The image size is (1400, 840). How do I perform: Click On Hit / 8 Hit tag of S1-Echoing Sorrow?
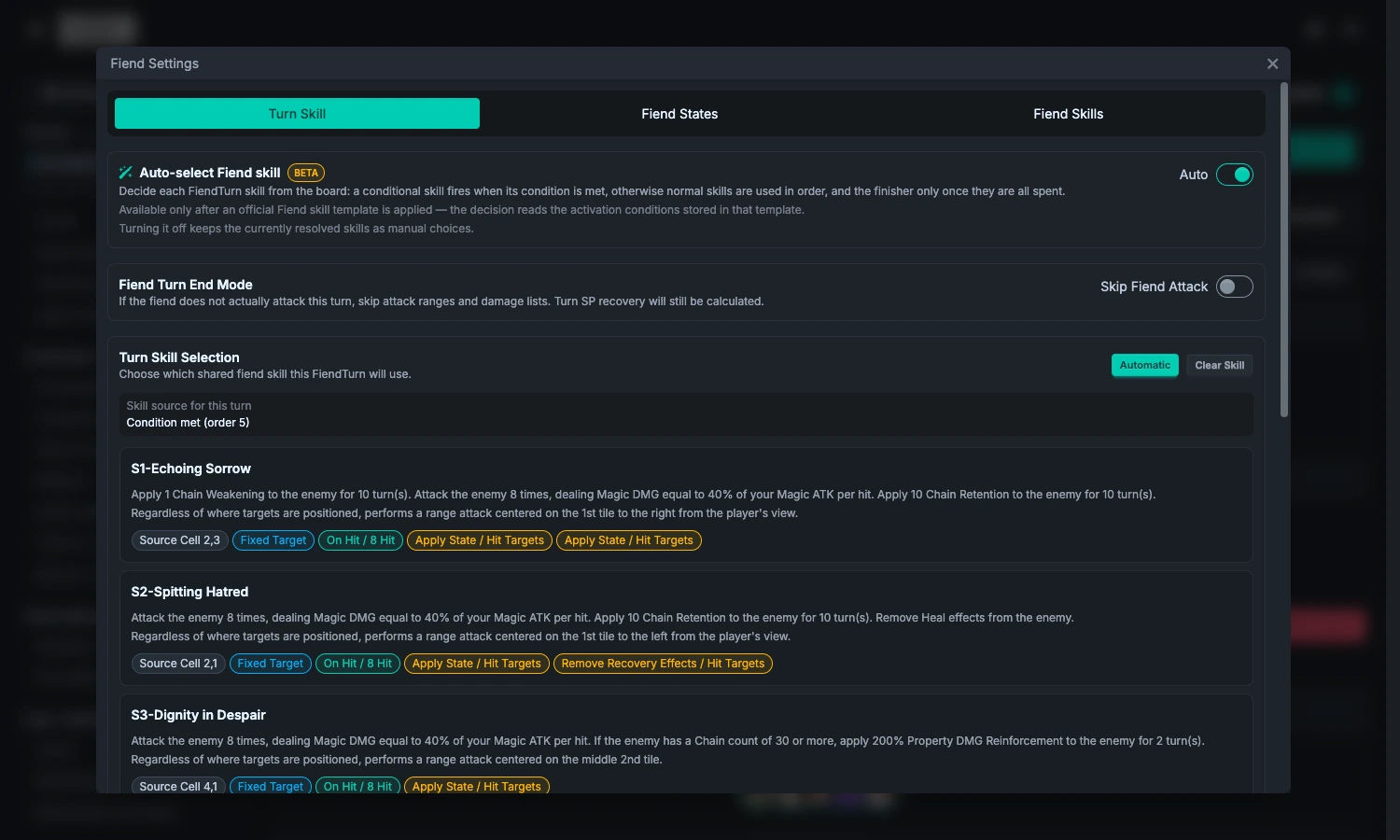tap(360, 540)
